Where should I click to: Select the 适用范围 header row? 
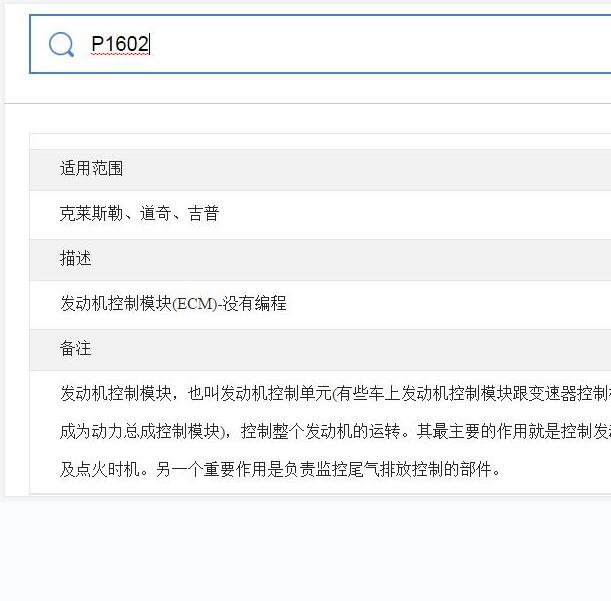click(x=320, y=169)
